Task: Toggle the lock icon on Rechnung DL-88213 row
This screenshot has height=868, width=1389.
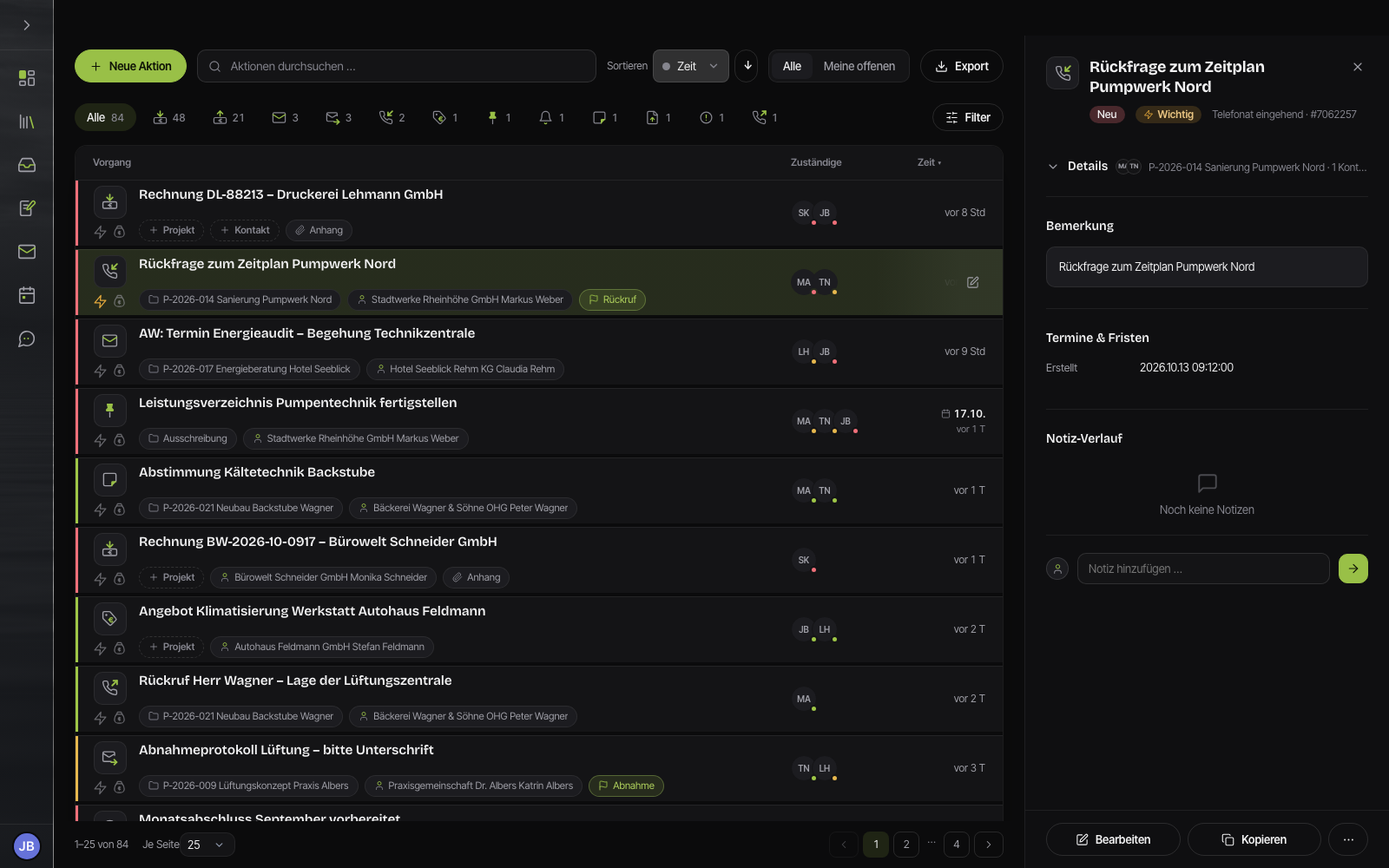Action: click(120, 232)
